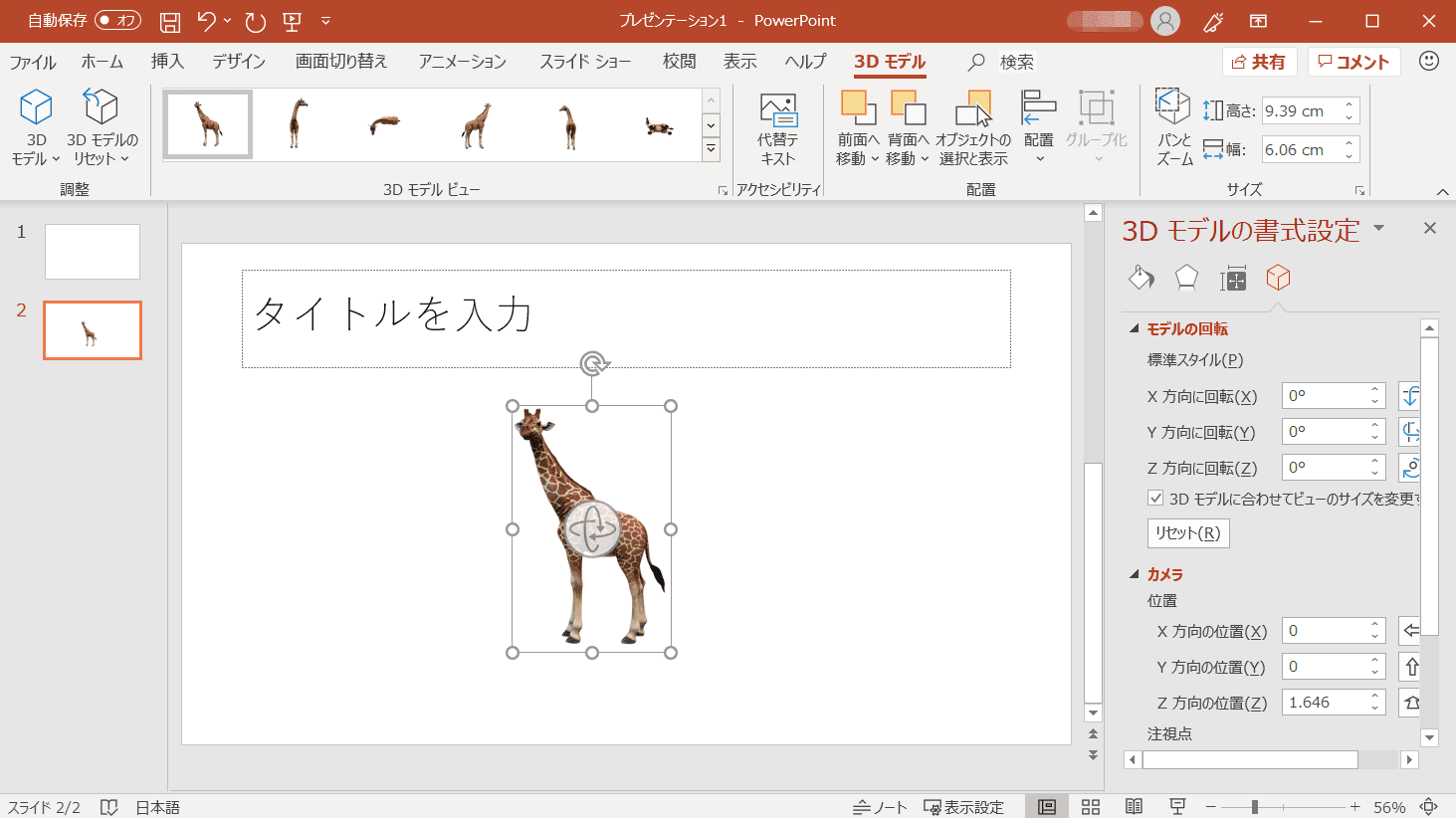Customize quick access toolbar dropdown

tap(326, 21)
